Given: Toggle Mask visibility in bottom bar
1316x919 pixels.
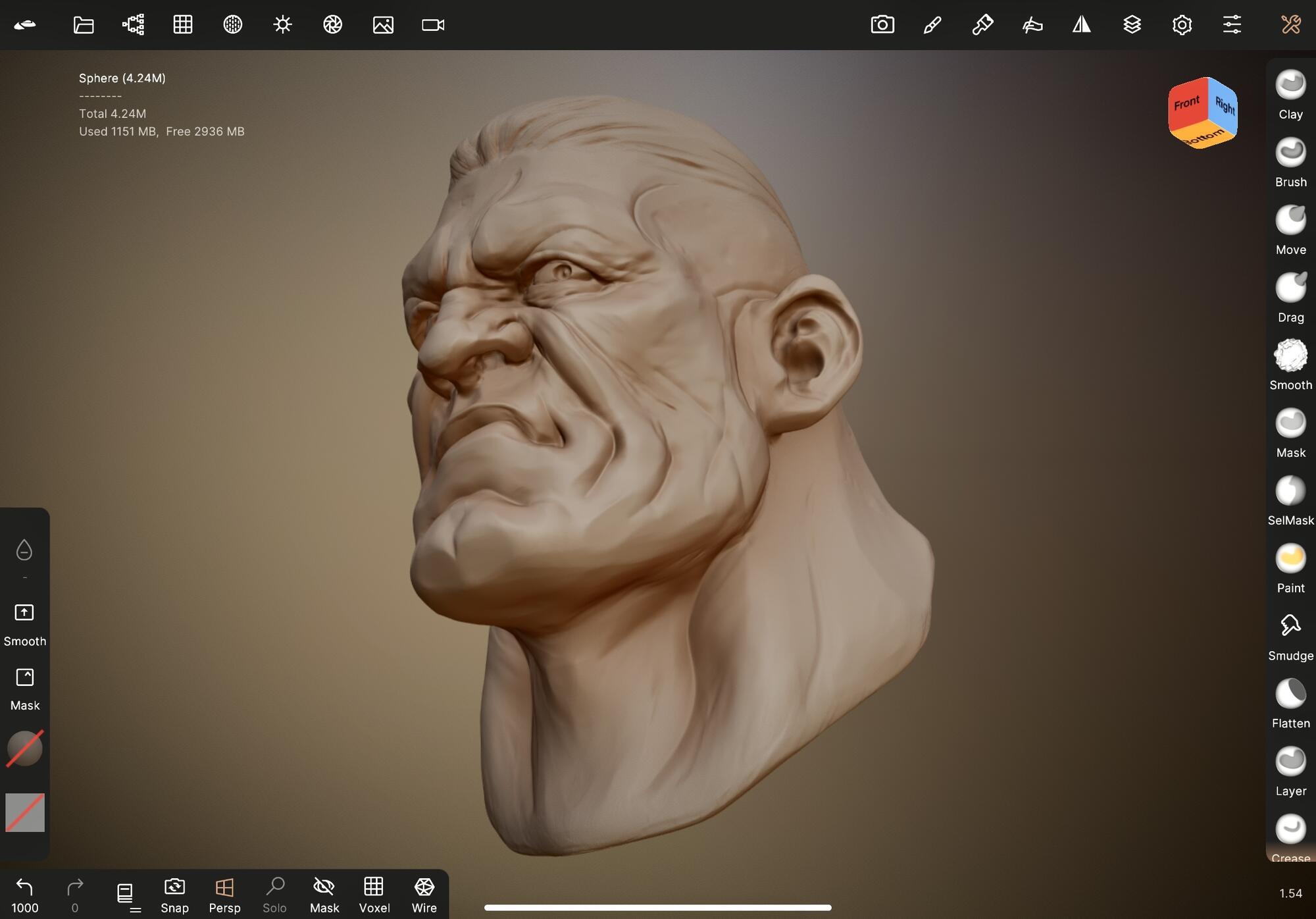Looking at the screenshot, I should point(324,895).
